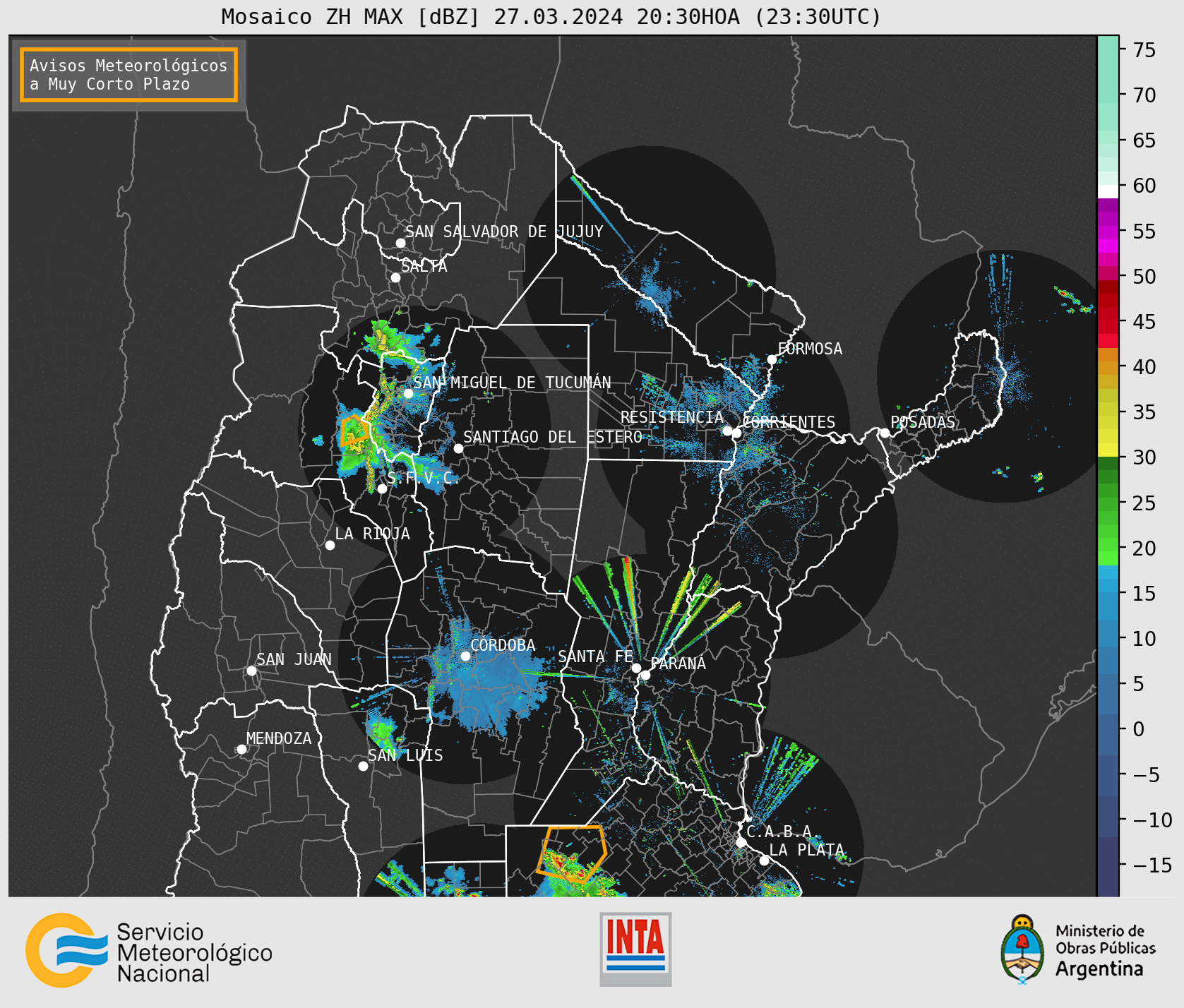The image size is (1184, 1008).
Task: Click the Resistencia city marker
Action: (727, 431)
